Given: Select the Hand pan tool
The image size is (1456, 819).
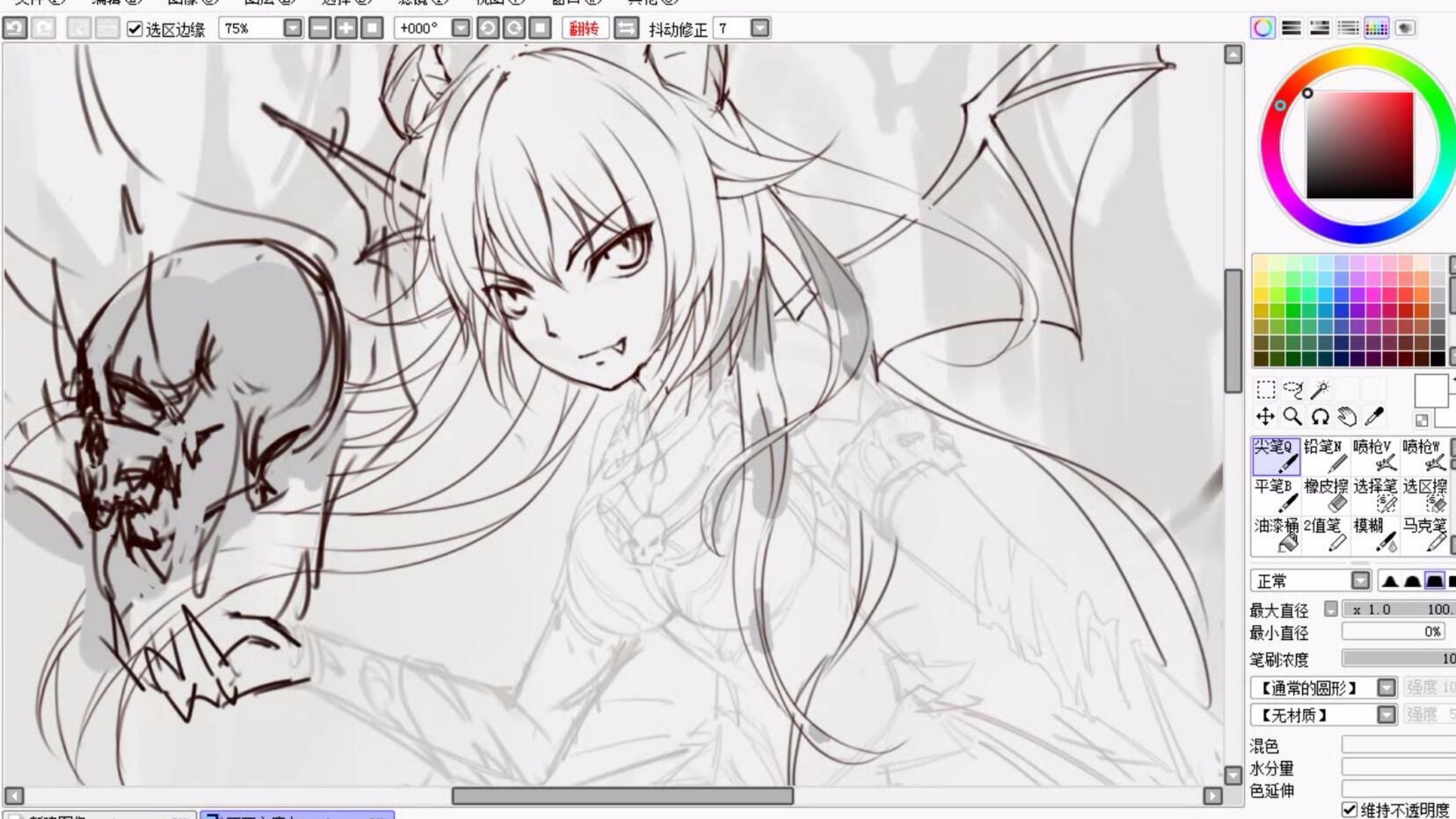Looking at the screenshot, I should click(x=1347, y=417).
